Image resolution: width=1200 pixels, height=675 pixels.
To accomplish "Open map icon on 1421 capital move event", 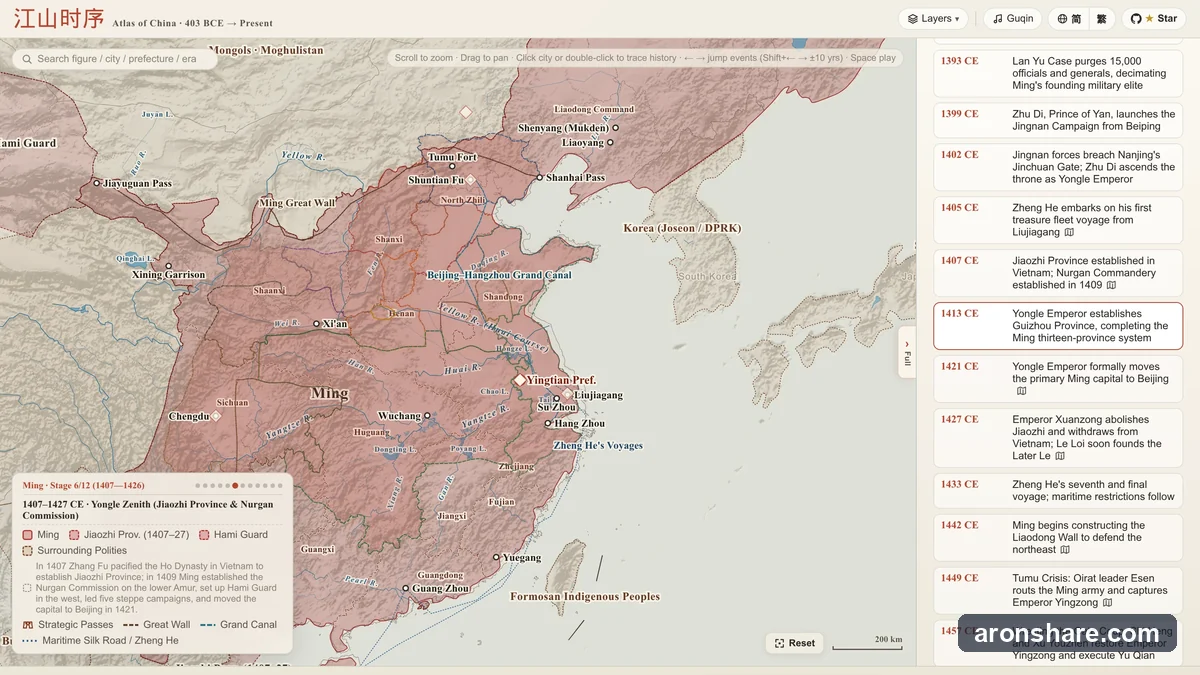I will pos(1021,392).
